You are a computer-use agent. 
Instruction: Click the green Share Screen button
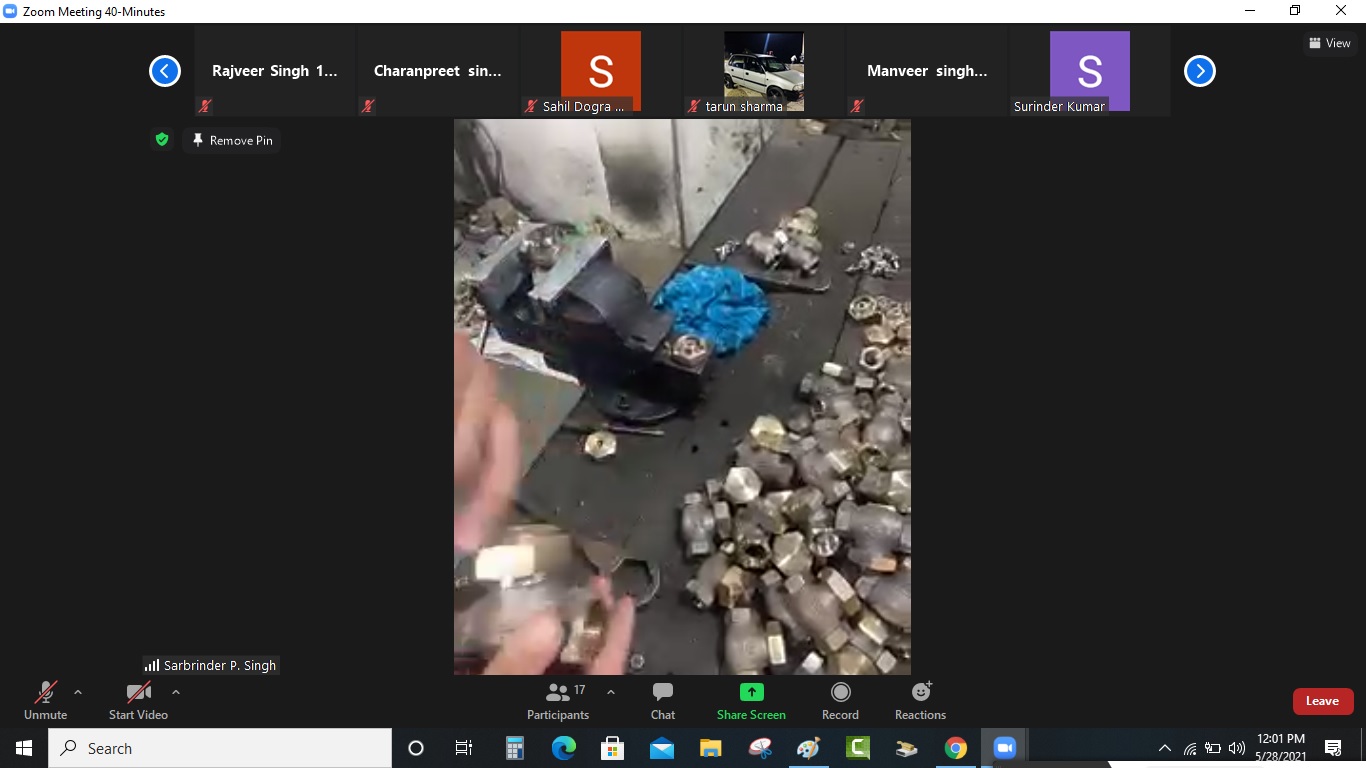[751, 700]
